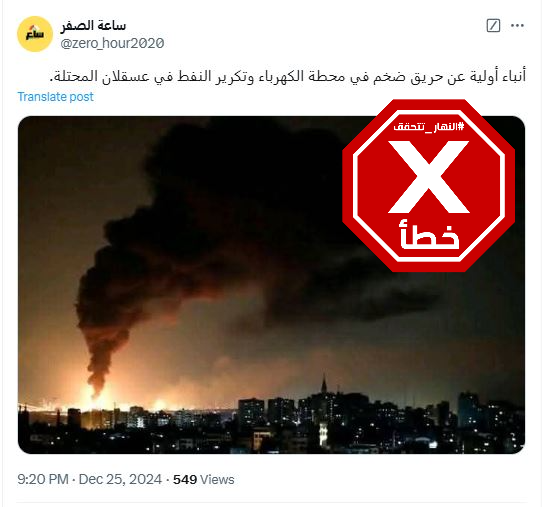This screenshot has width=542, height=507.
Task: Click the Translate post link
Action: [x=56, y=97]
